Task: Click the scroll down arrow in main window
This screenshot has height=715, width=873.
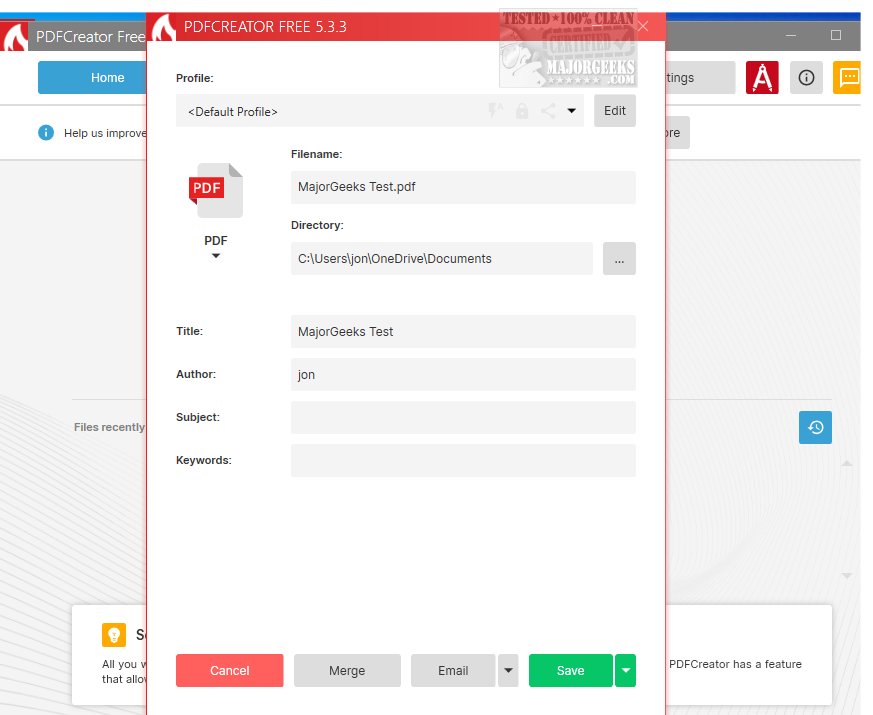Action: [x=847, y=575]
